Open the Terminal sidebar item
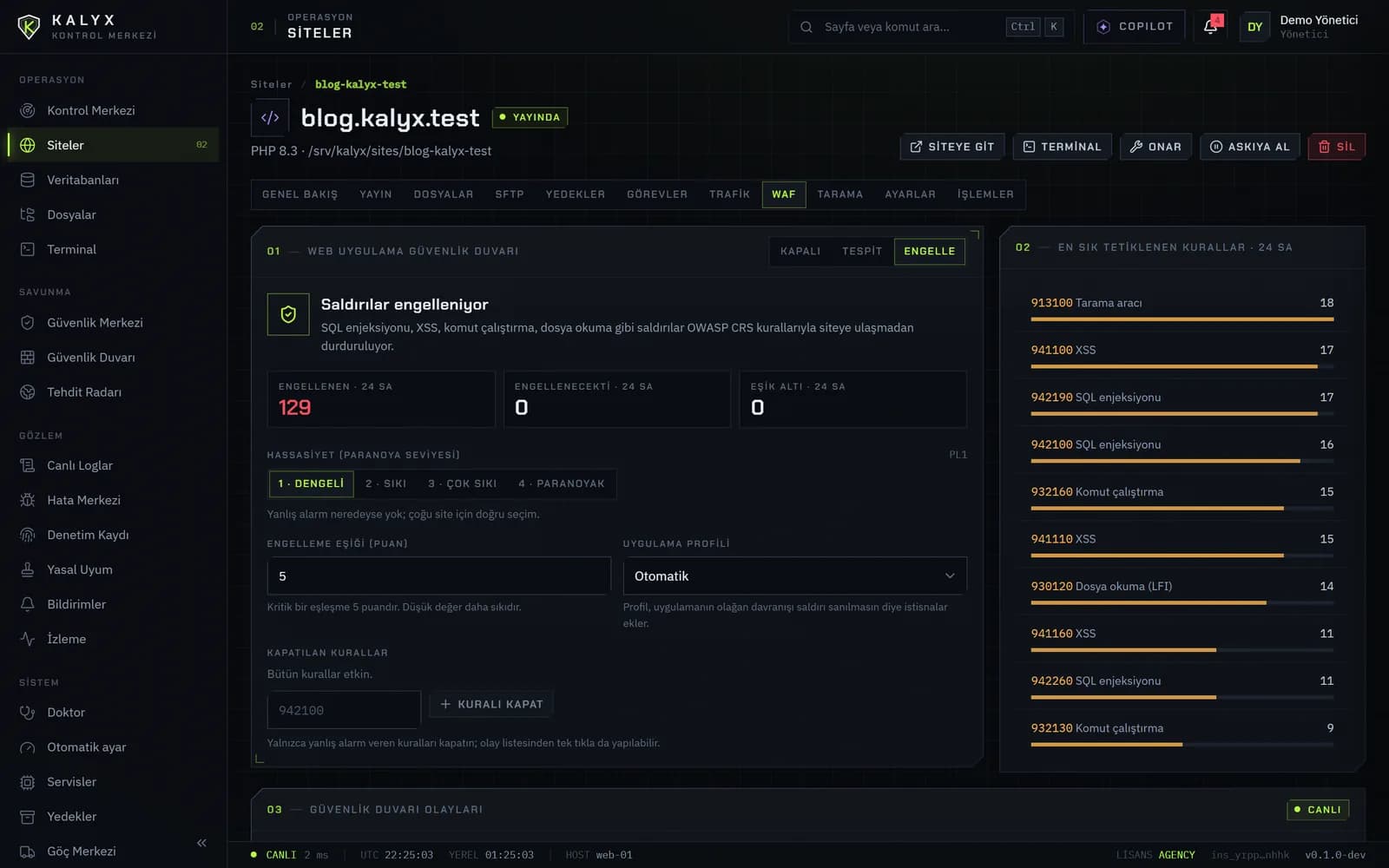1389x868 pixels. coord(113,249)
